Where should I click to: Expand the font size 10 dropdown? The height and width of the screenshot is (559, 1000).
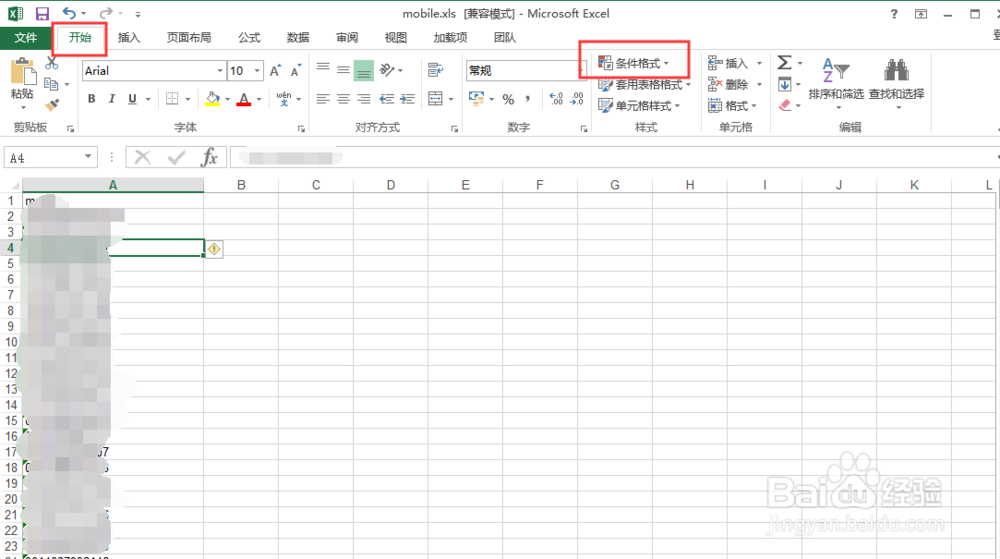tap(258, 71)
